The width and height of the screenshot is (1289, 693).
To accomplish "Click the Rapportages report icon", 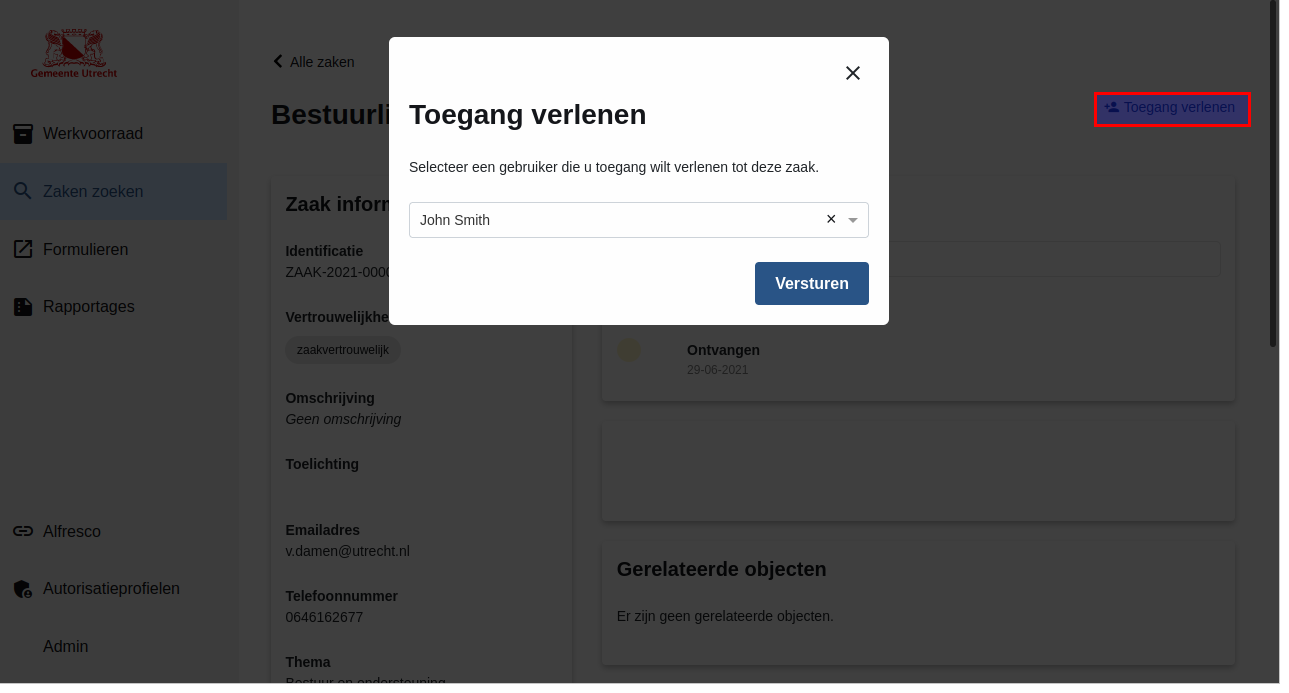I will [23, 307].
